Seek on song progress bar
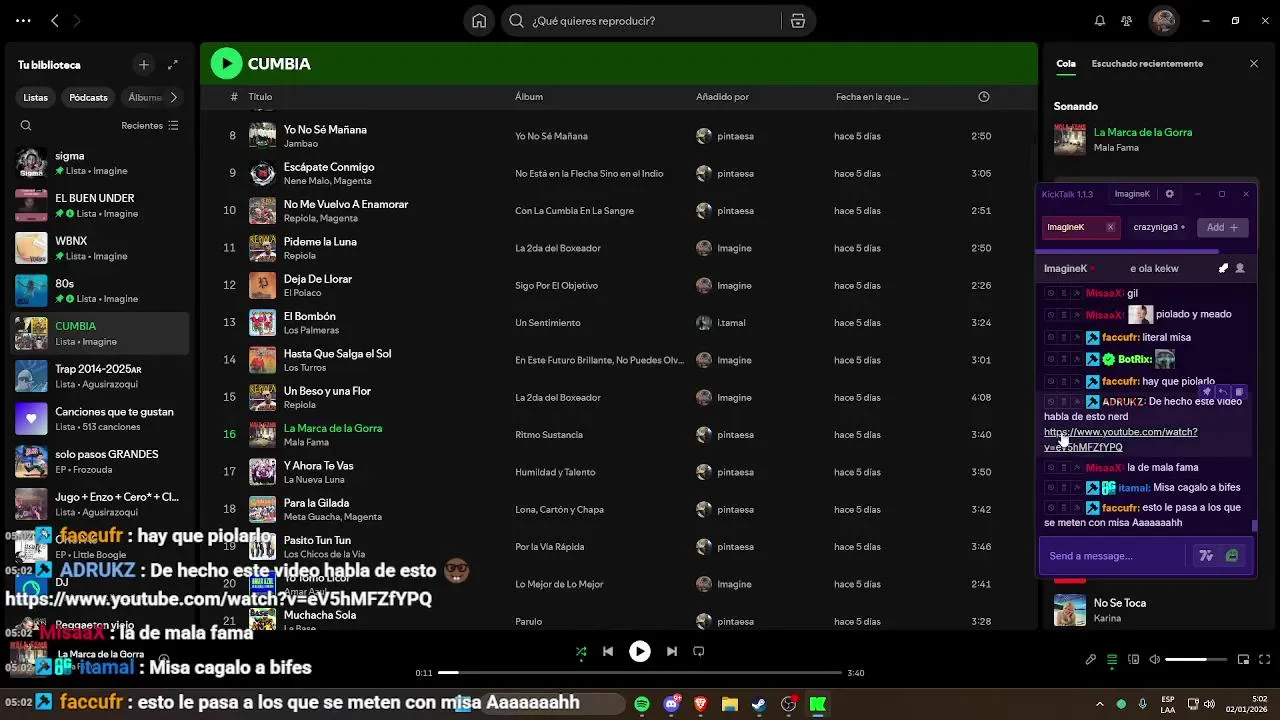1280x720 pixels. point(640,673)
